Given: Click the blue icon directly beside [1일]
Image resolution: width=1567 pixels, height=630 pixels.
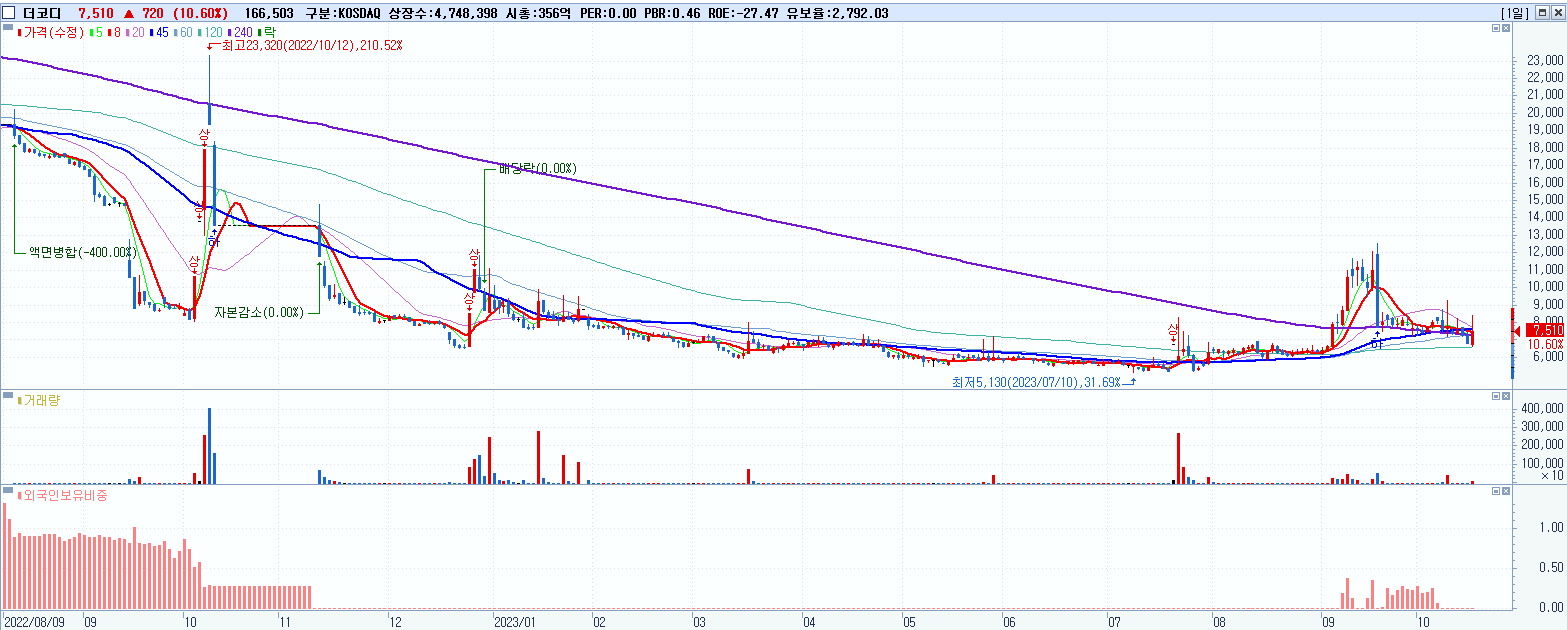Looking at the screenshot, I should tap(1541, 12).
